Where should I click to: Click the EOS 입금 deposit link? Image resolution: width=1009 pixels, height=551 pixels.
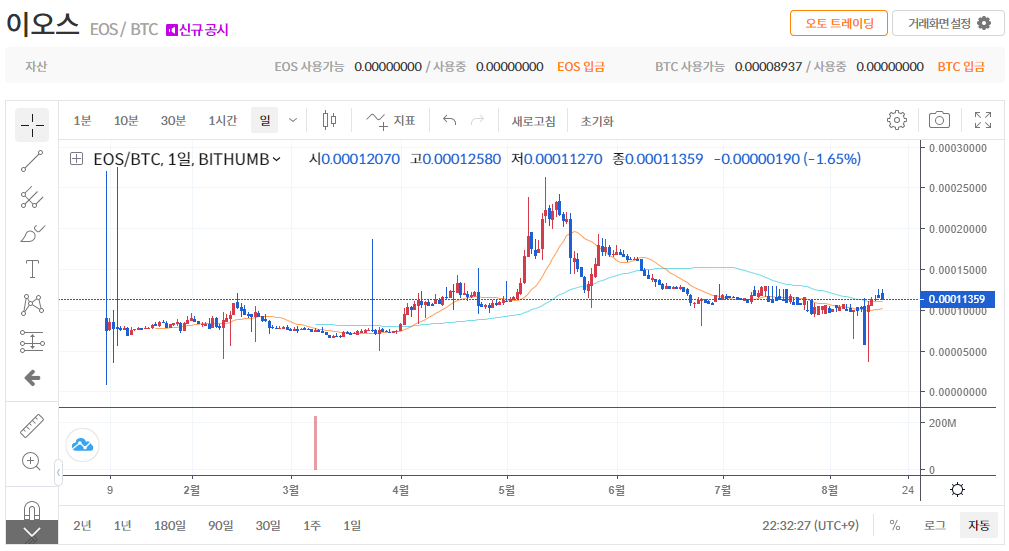(x=580, y=66)
